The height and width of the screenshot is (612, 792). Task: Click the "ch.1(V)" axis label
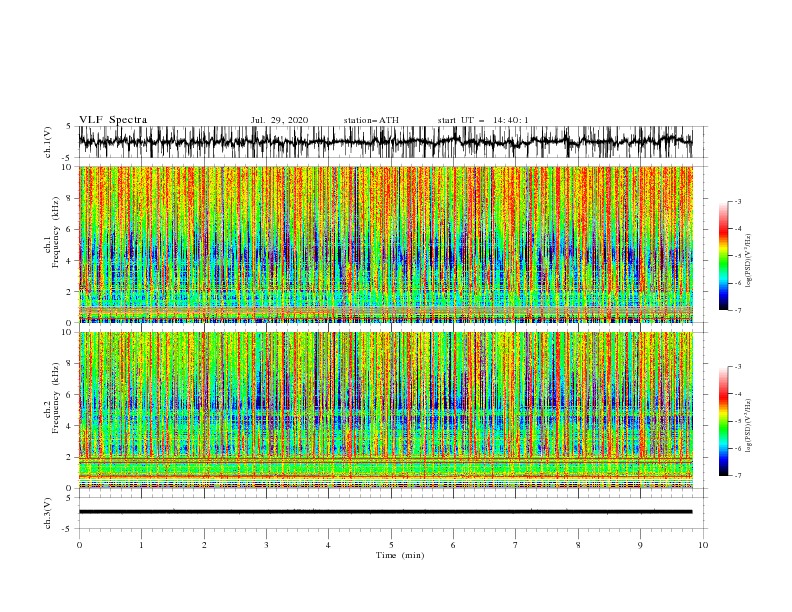[x=48, y=142]
